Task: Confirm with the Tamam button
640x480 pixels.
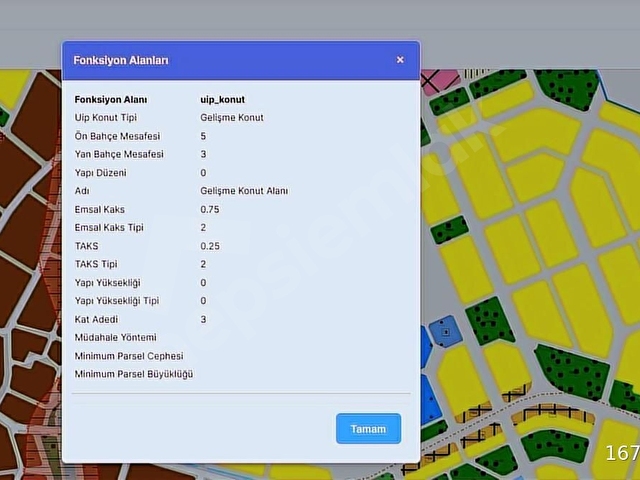Action: (368, 429)
